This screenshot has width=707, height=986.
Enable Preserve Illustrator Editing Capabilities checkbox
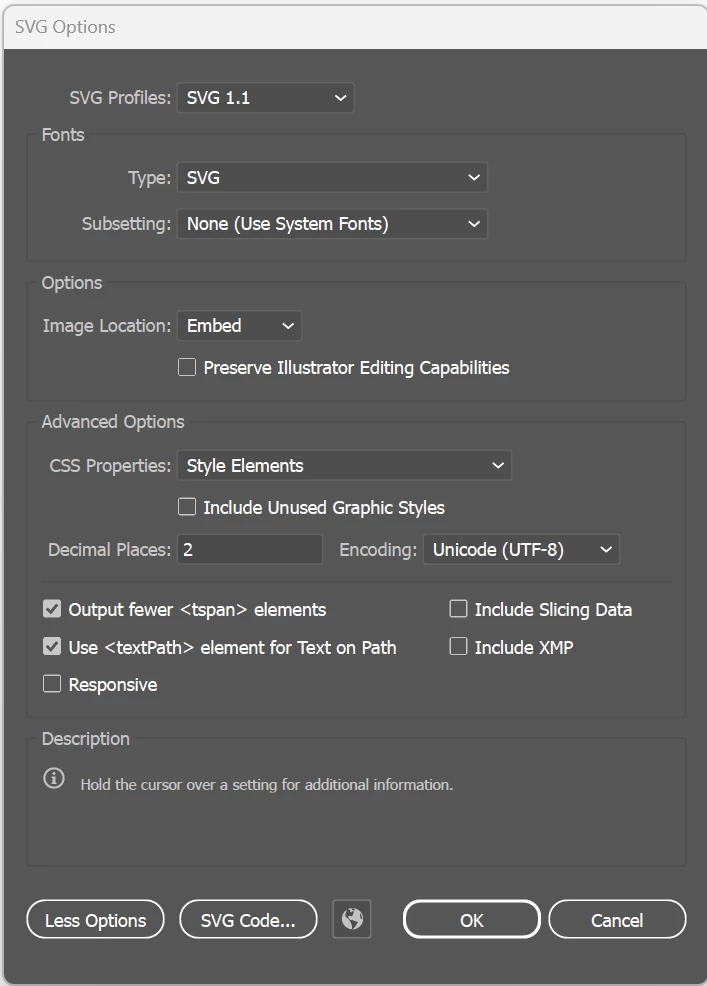click(187, 367)
